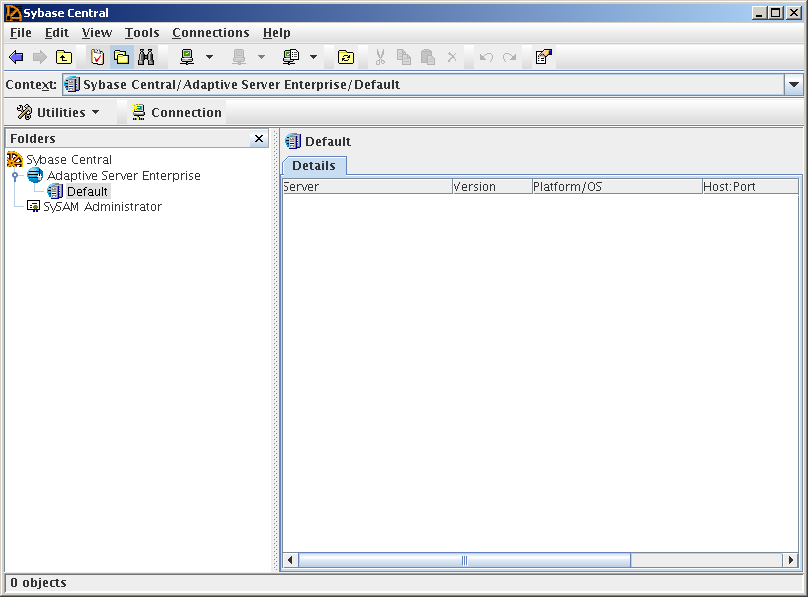Collapse the Adaptive Server Enterprise node
The image size is (808, 597).
pyautogui.click(x=15, y=176)
